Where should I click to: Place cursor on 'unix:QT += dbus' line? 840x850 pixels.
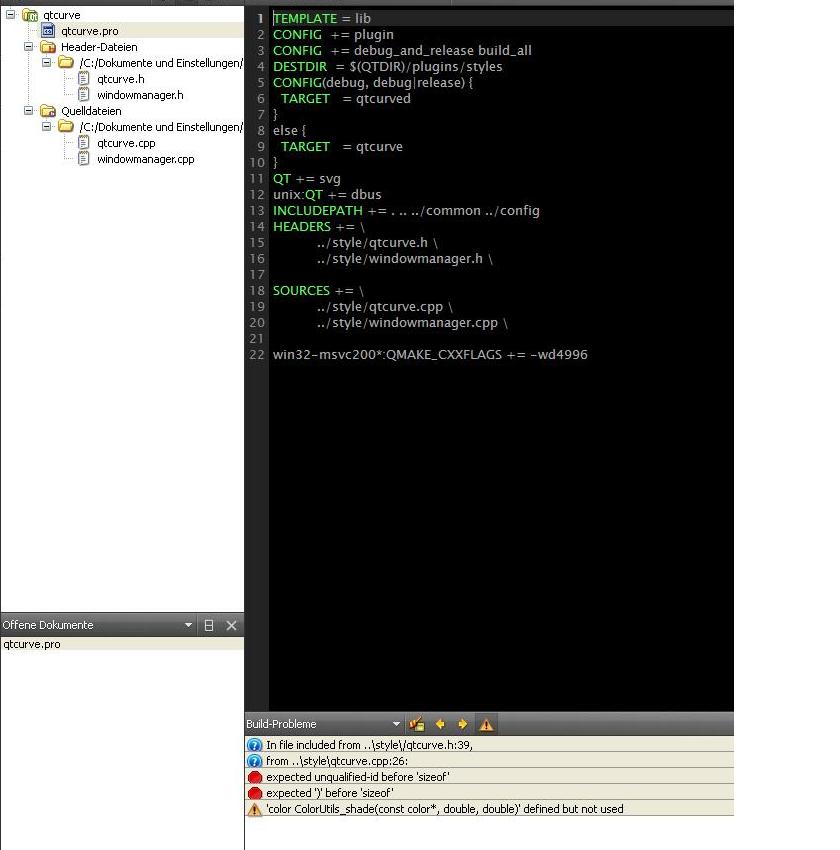pyautogui.click(x=327, y=195)
